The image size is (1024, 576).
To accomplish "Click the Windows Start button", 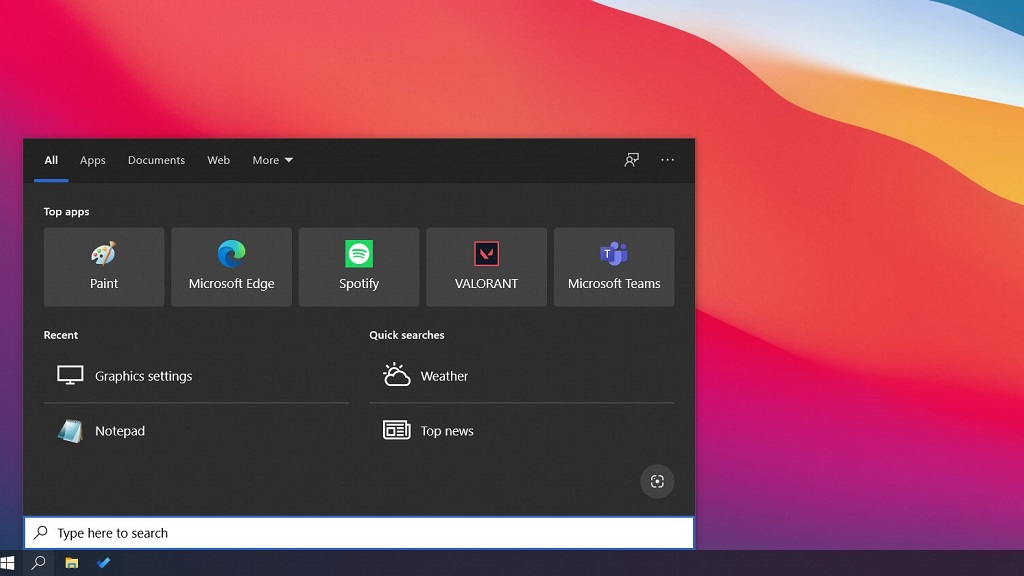I will click(8, 562).
